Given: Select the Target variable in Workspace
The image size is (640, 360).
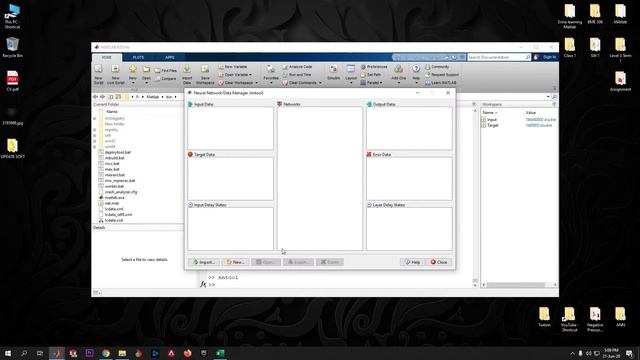Looking at the screenshot, I should click(x=493, y=125).
